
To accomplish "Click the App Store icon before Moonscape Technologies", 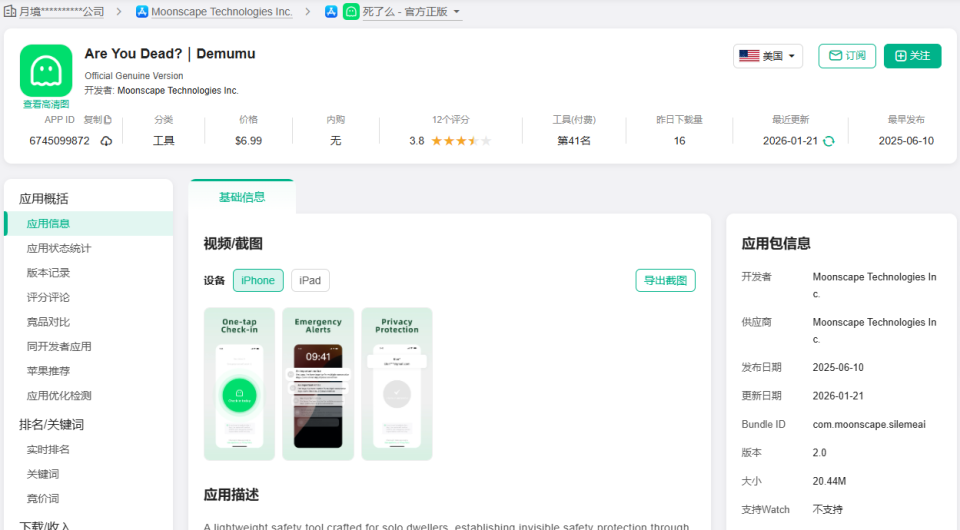I will [x=141, y=12].
